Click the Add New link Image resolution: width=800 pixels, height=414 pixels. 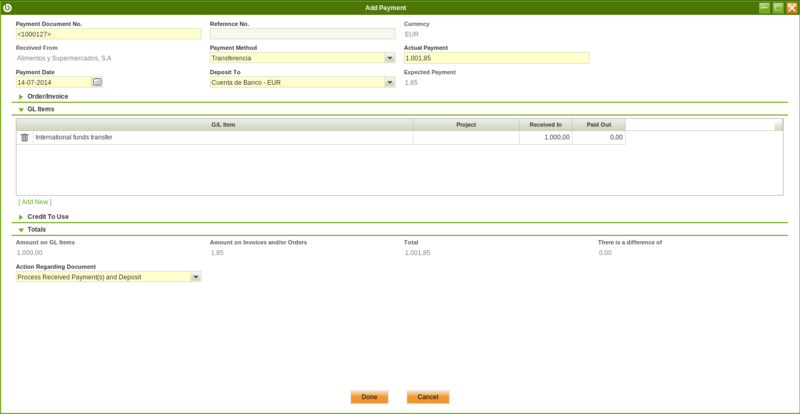(35, 202)
